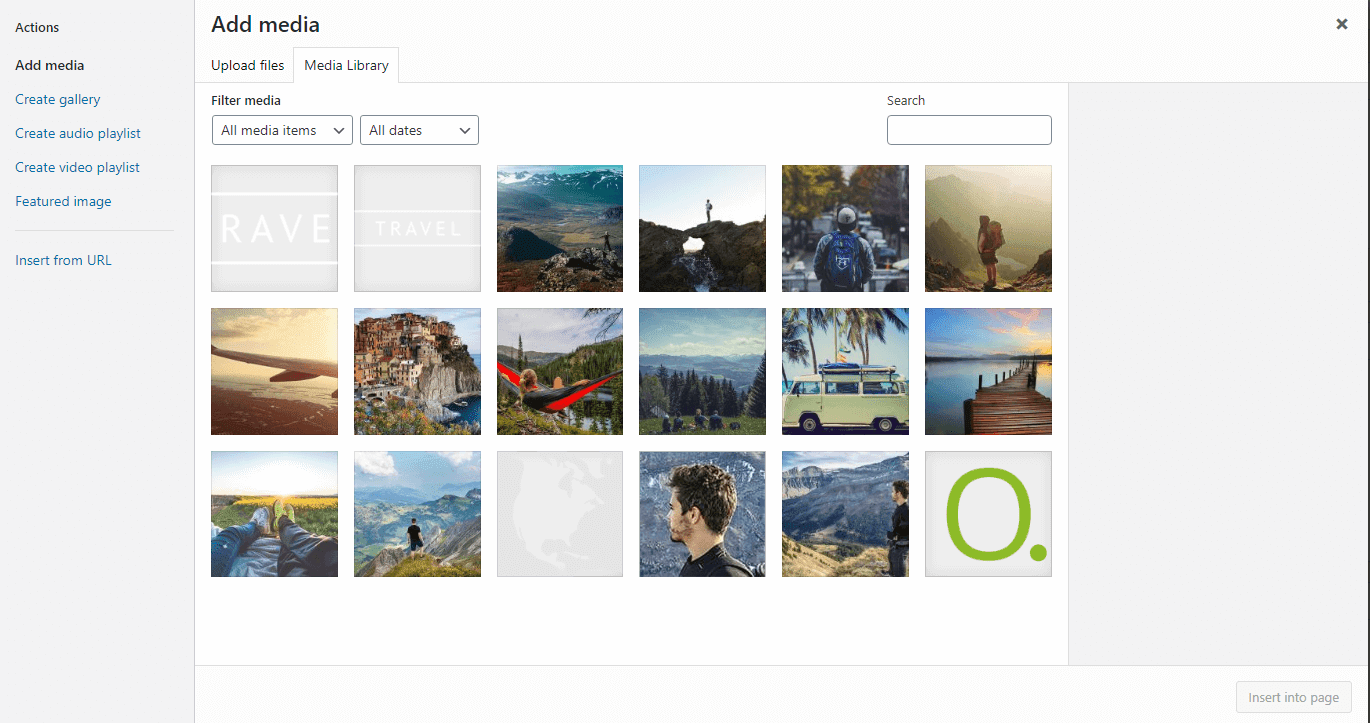This screenshot has height=723, width=1370.
Task: Choose the red hammock photo
Action: (x=559, y=371)
